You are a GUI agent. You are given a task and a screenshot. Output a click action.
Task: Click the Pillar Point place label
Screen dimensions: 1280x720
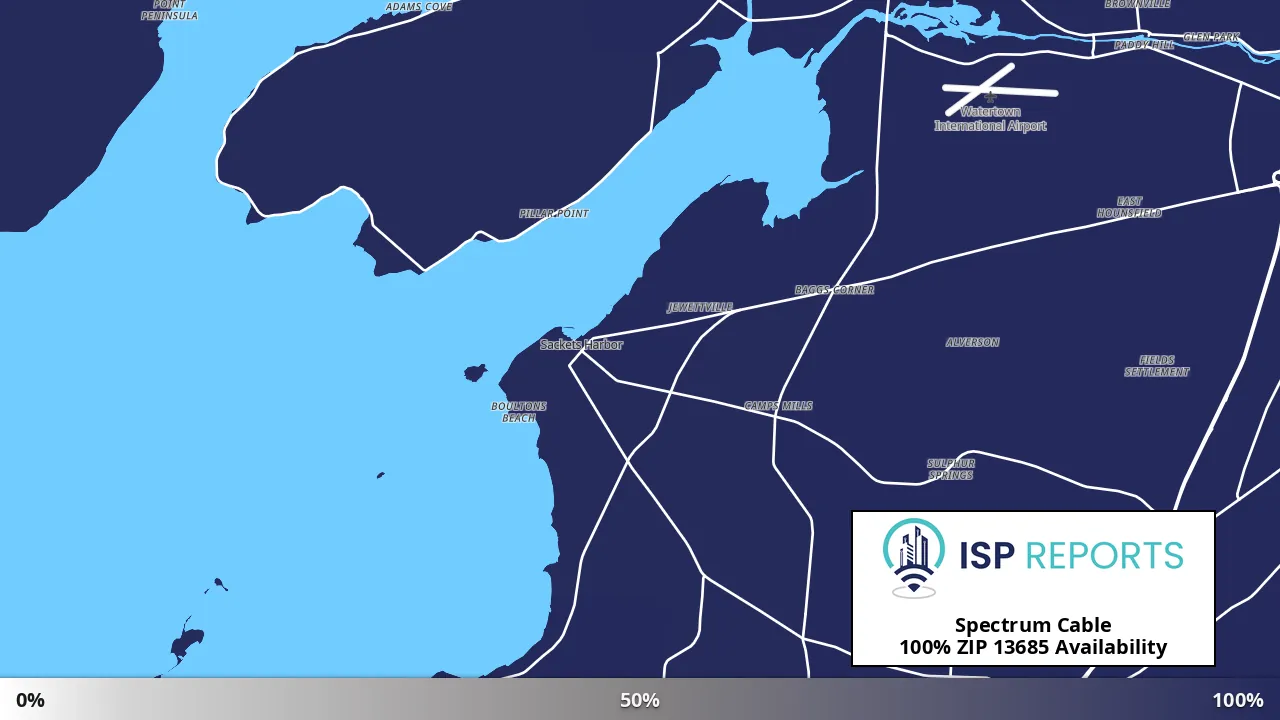[x=554, y=214]
